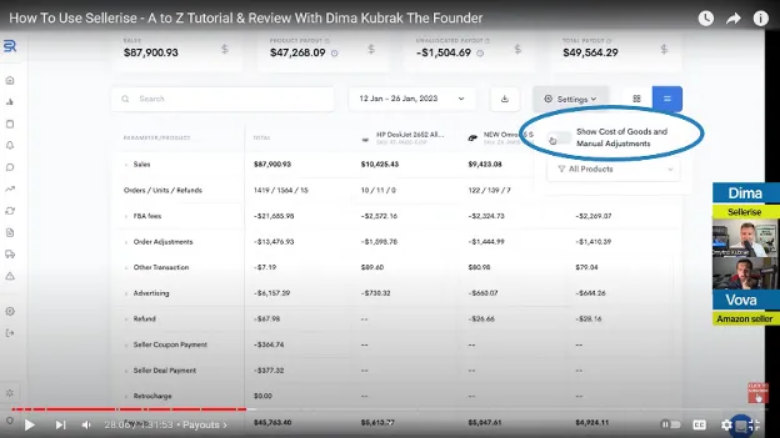
Task: Click the YouTube info icon
Action: [761, 18]
